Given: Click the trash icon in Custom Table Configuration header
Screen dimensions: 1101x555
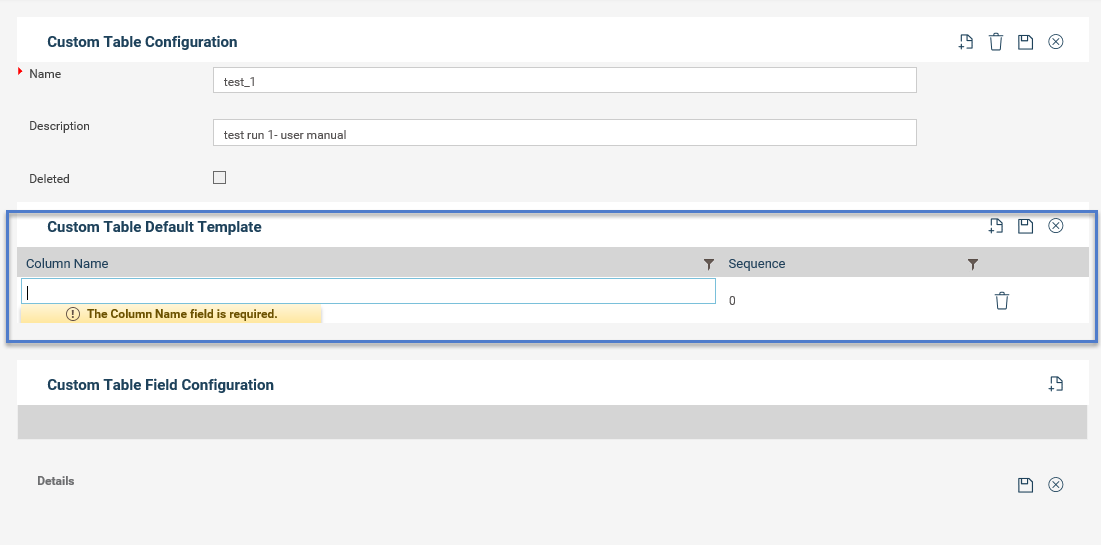Looking at the screenshot, I should coord(996,42).
